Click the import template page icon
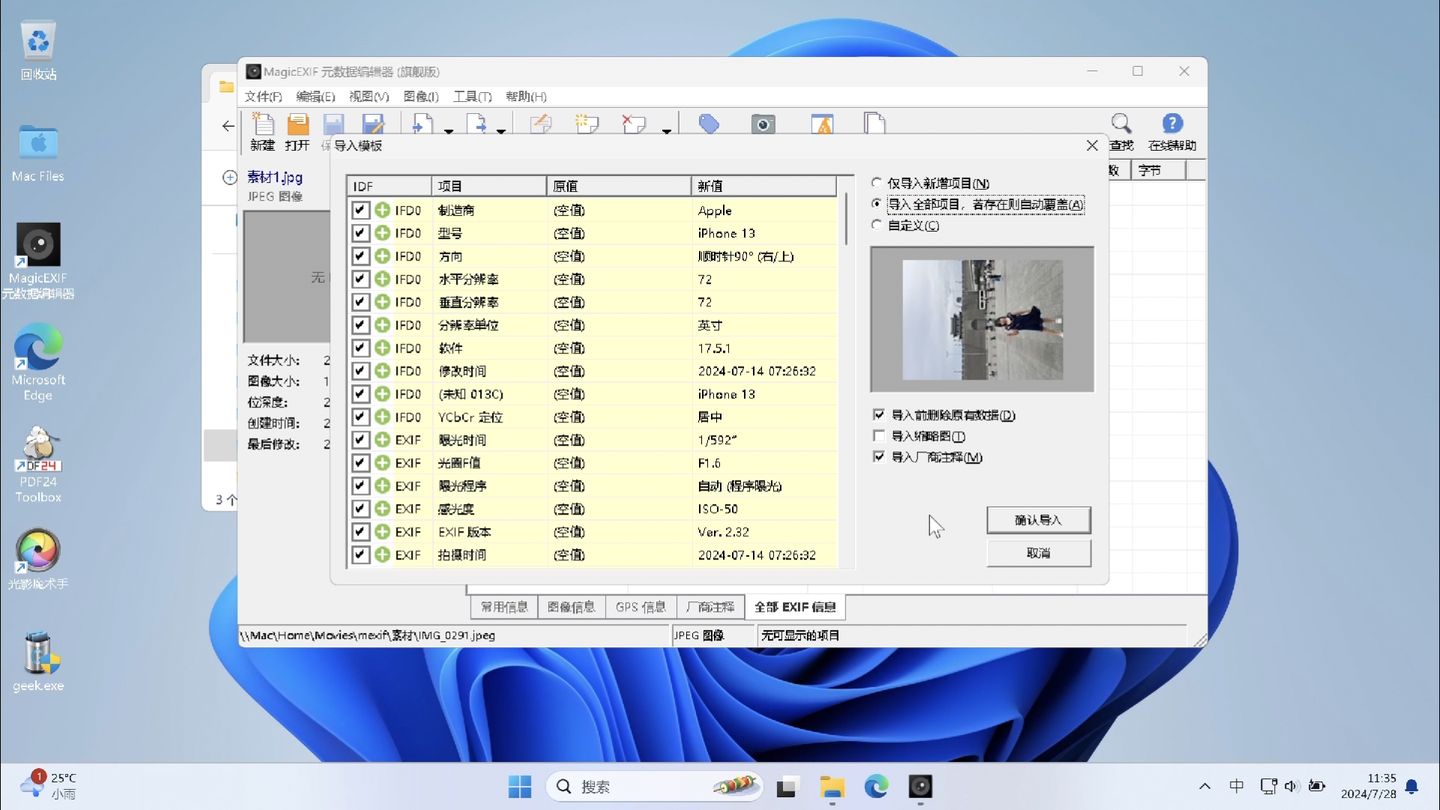Screen dimensions: 1440x810 point(423,124)
